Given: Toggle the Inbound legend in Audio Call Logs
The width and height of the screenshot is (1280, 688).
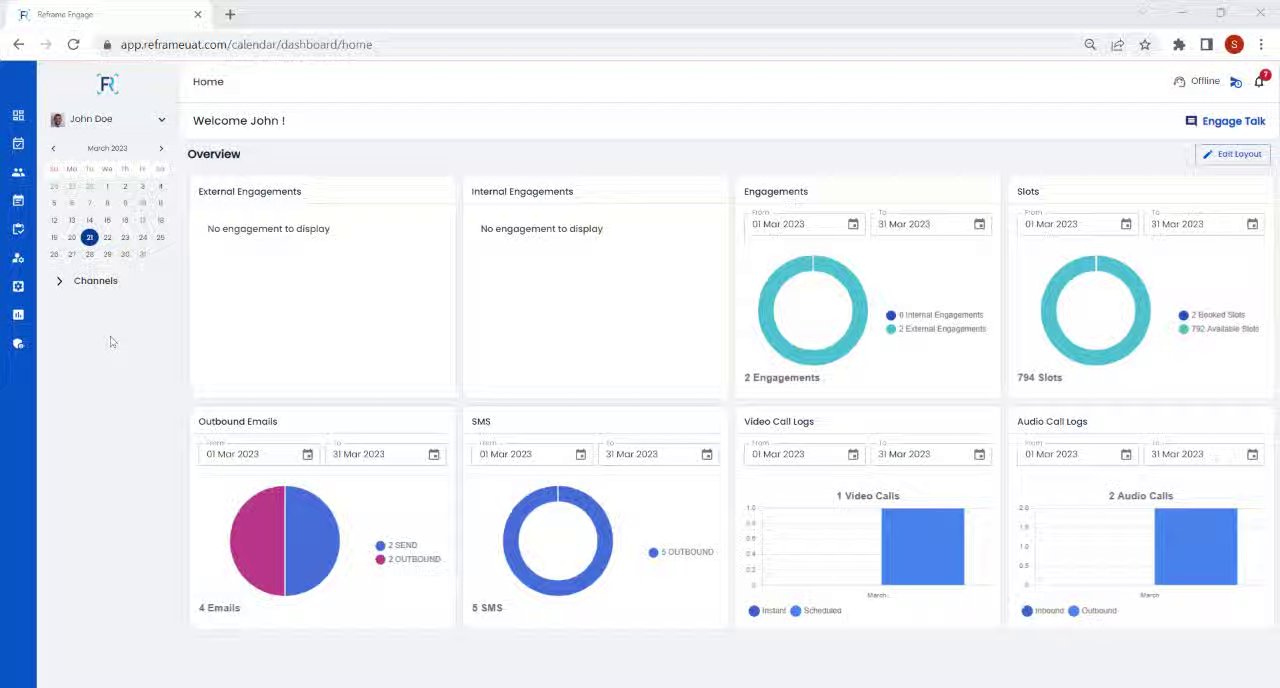Looking at the screenshot, I should (x=1043, y=611).
